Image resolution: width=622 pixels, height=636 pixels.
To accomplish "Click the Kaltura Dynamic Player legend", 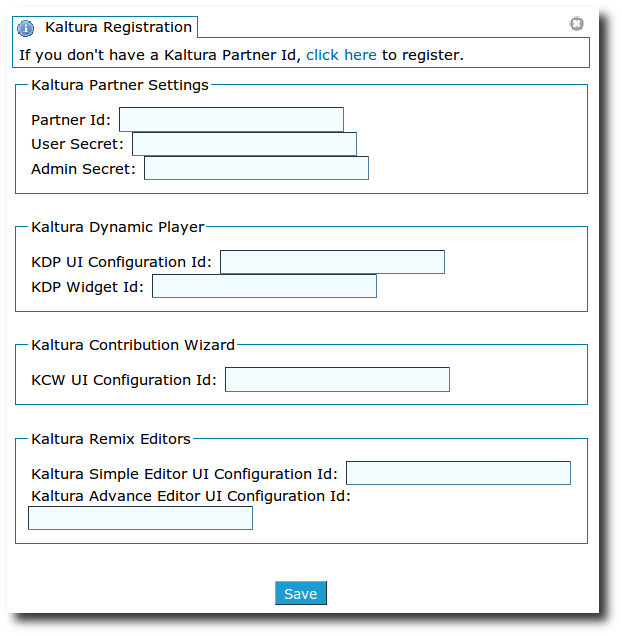I will tap(117, 227).
